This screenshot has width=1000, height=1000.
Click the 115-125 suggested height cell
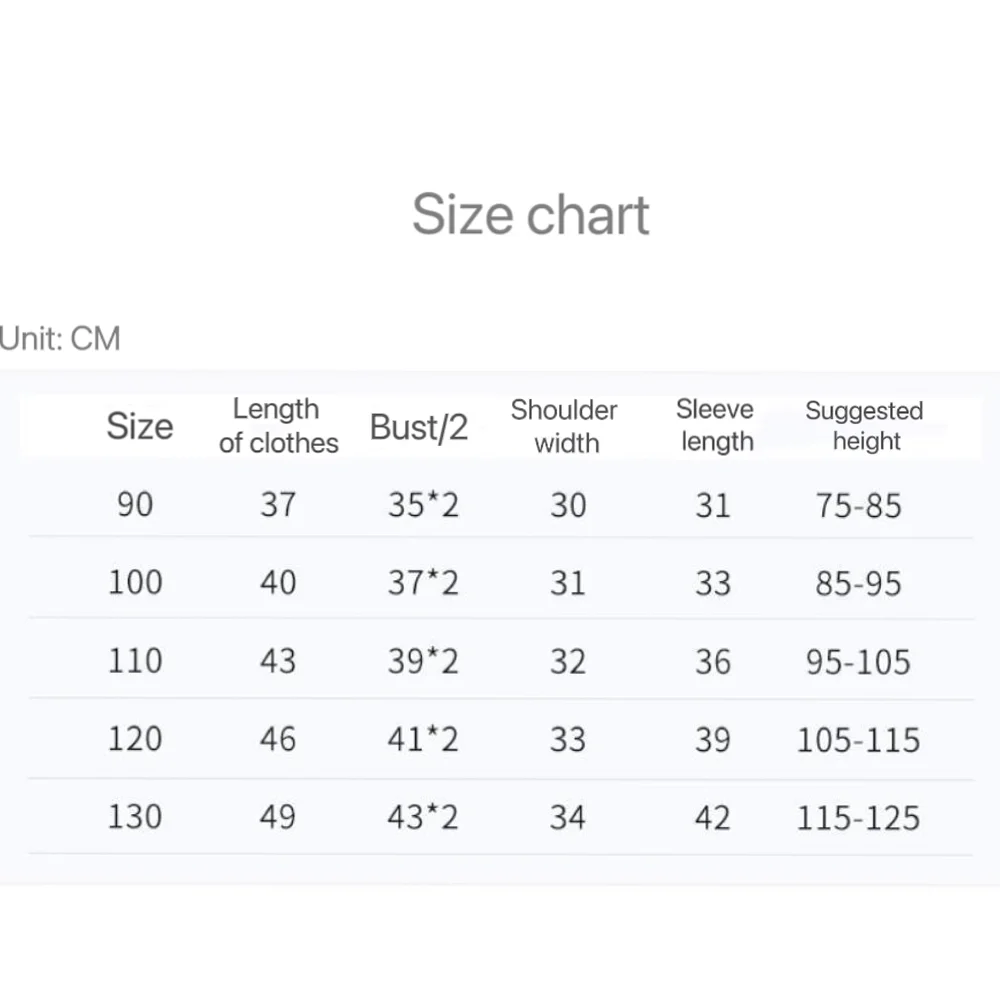point(858,819)
